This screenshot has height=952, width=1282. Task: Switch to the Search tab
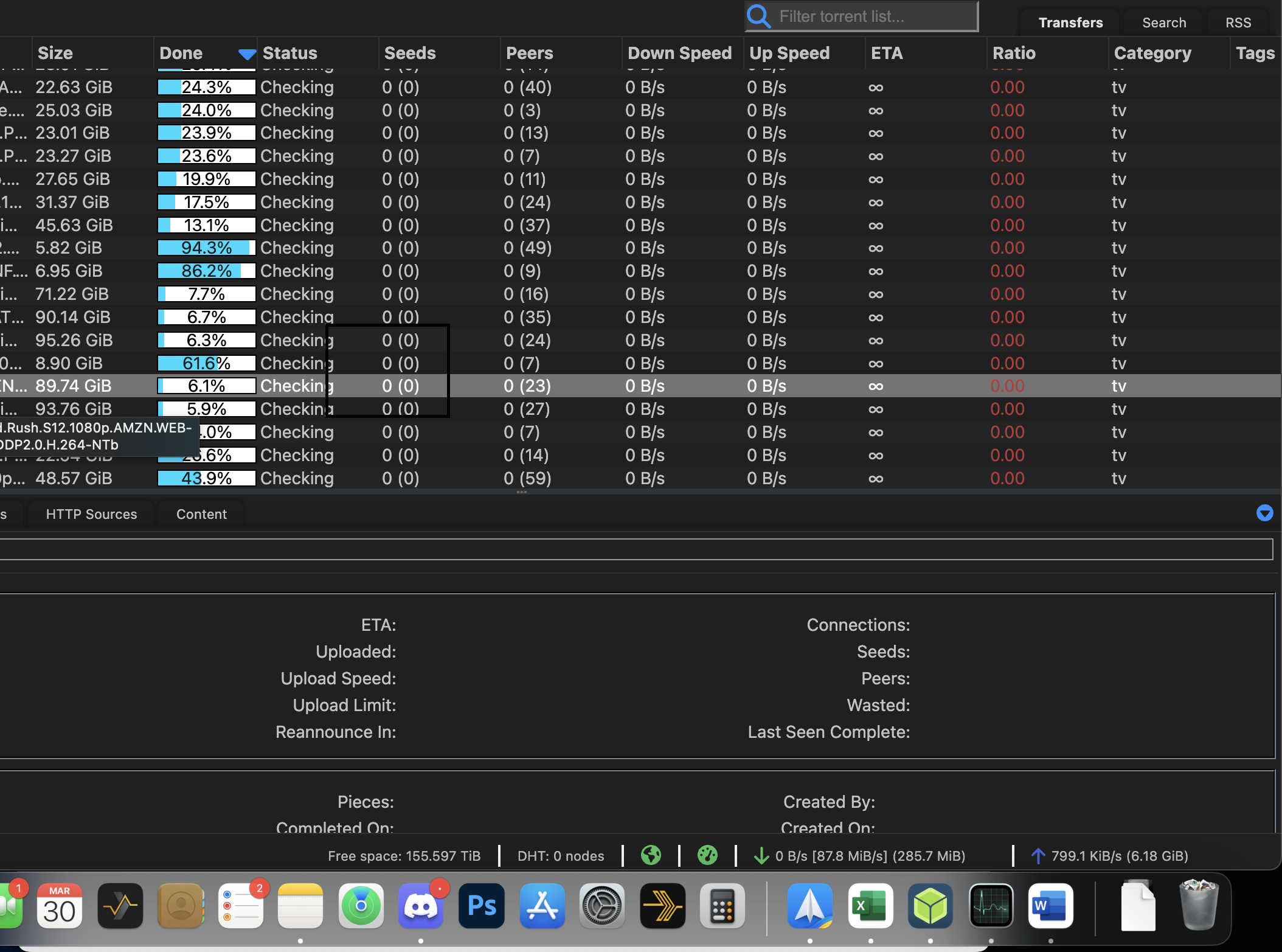click(1163, 23)
